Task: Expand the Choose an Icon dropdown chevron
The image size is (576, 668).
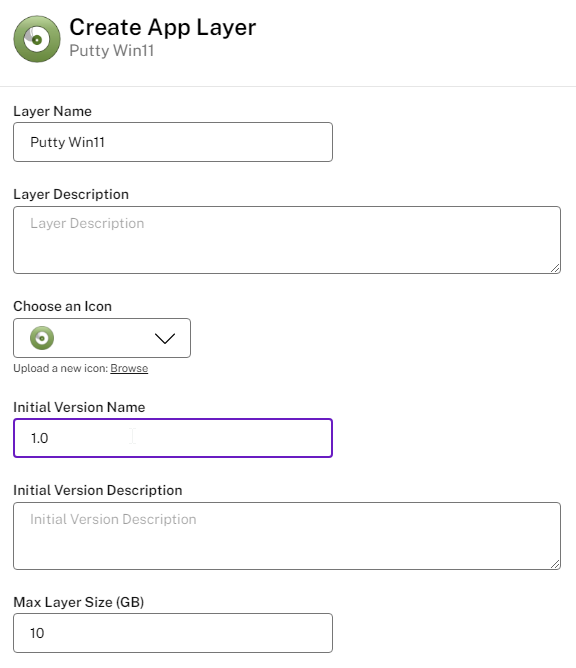Action: pyautogui.click(x=165, y=338)
